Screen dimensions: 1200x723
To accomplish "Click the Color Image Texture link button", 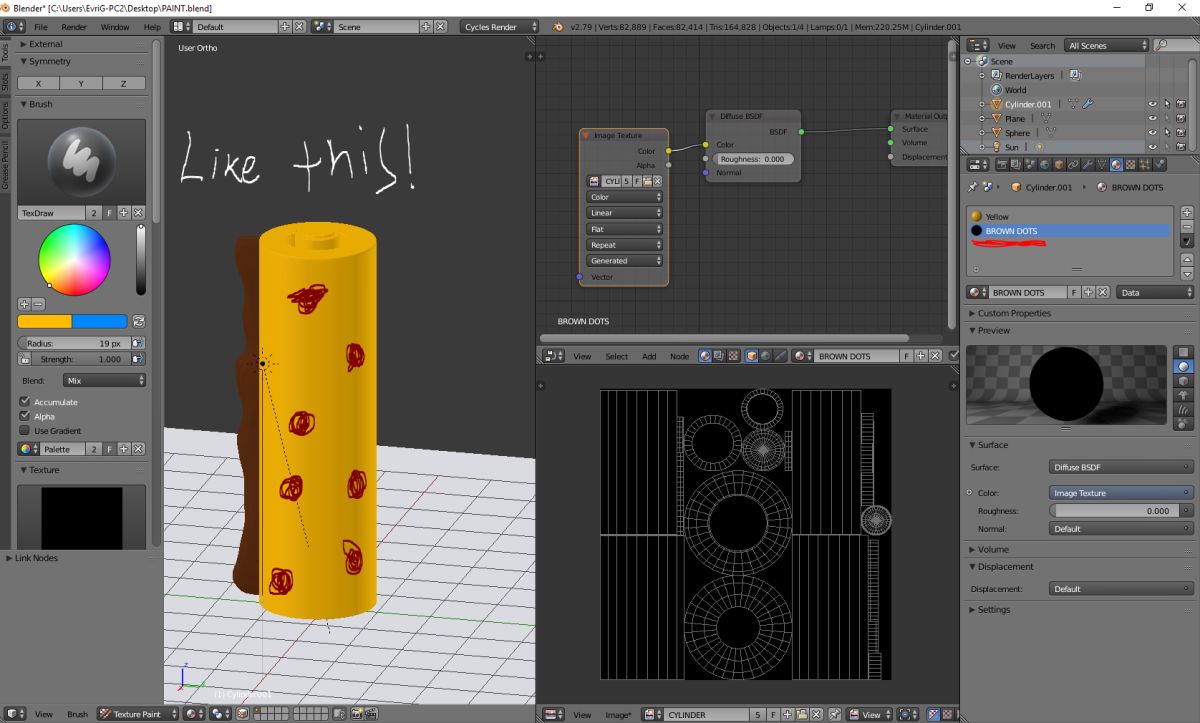I will (1122, 493).
